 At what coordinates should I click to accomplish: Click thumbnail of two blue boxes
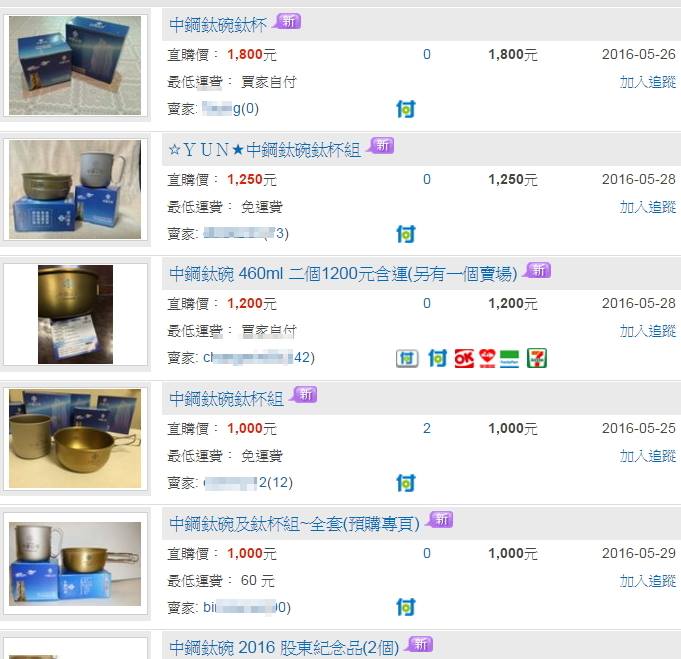75,66
